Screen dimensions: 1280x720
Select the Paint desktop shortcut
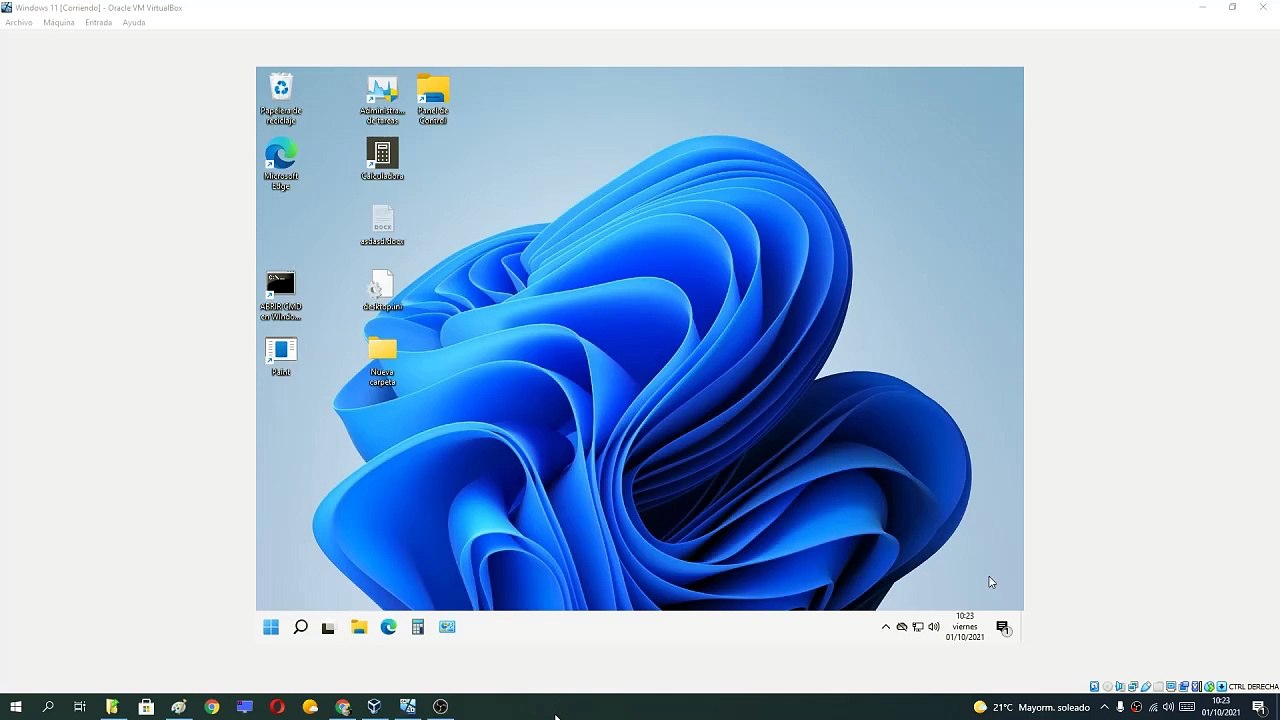coord(281,356)
